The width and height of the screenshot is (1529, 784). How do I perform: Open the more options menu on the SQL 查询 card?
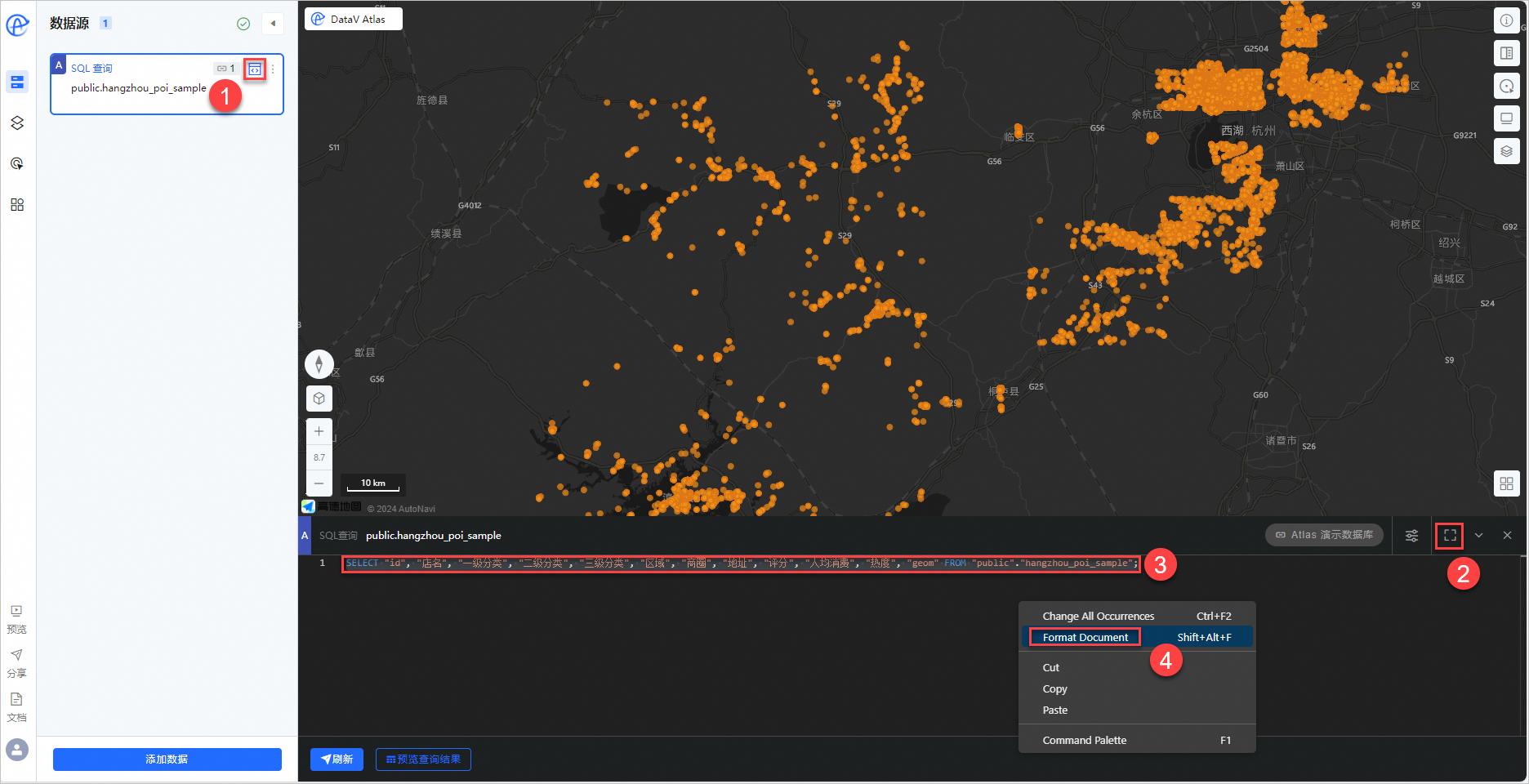[x=273, y=69]
